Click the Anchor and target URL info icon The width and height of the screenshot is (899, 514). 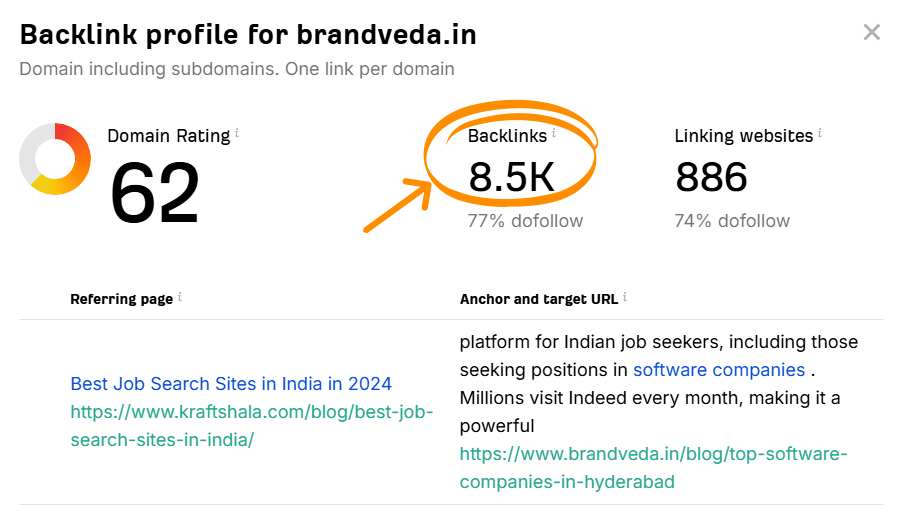click(x=625, y=298)
